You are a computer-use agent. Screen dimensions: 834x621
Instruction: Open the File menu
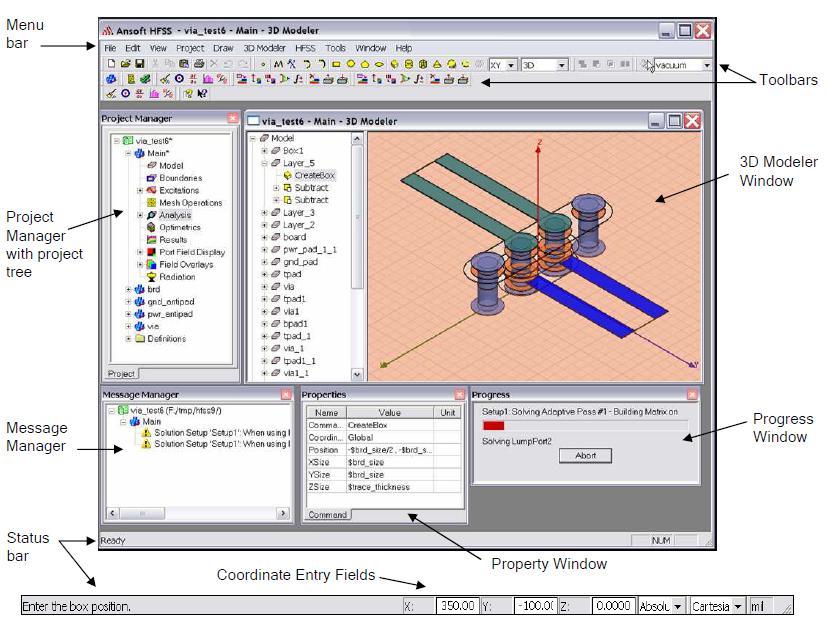pos(110,48)
